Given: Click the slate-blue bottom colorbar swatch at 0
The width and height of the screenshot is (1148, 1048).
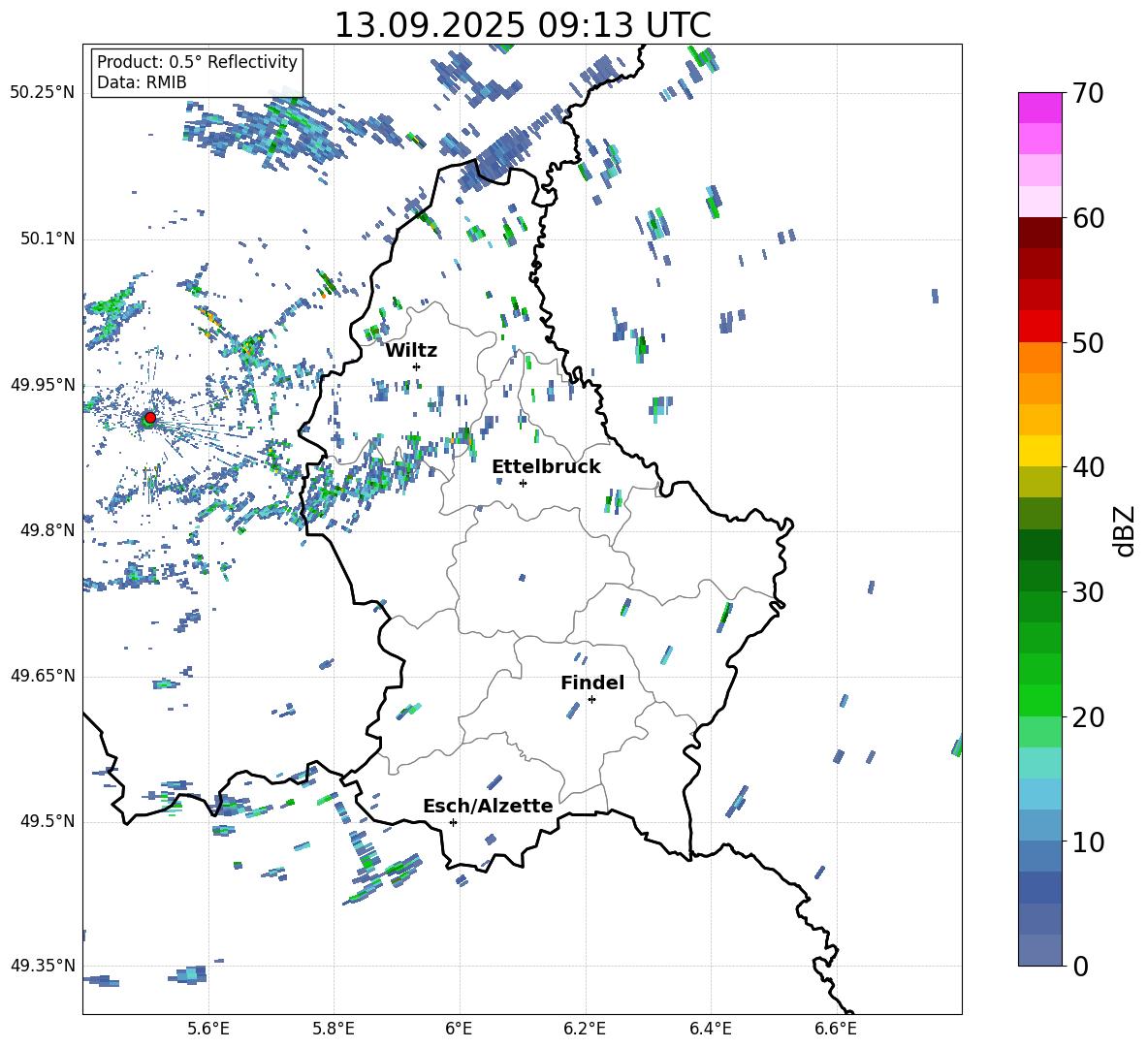Looking at the screenshot, I should click(1039, 950).
